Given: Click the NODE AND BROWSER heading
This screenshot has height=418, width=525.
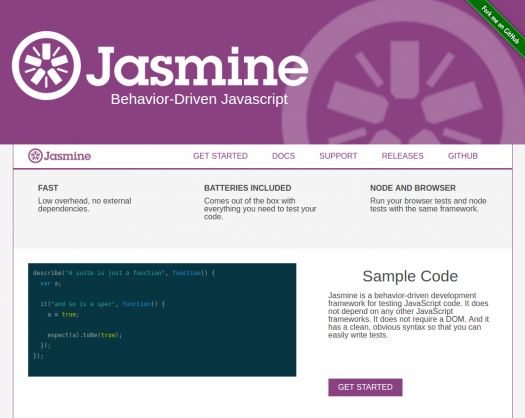Looking at the screenshot, I should 413,188.
